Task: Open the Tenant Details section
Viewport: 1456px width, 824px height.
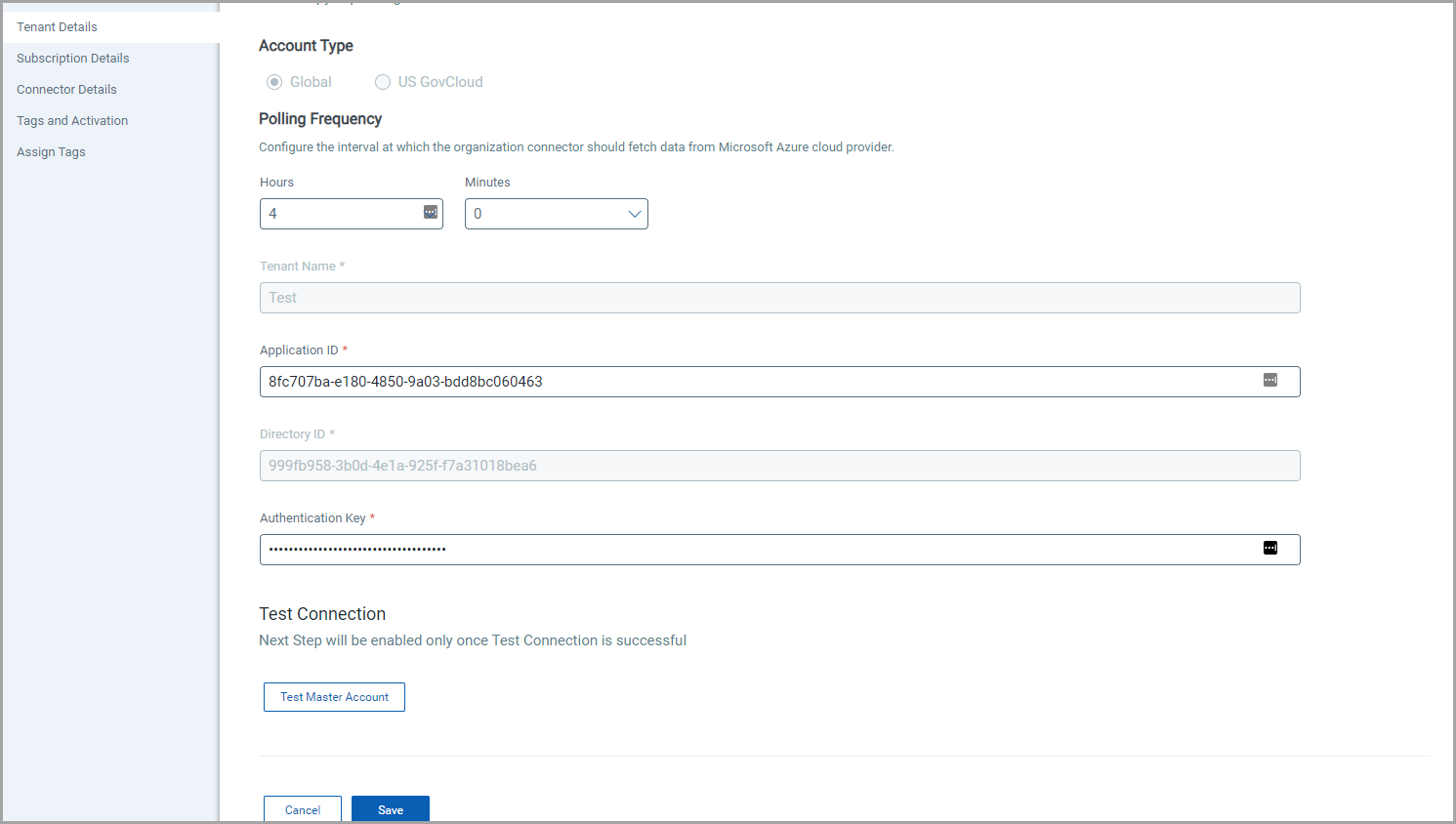Action: click(57, 27)
